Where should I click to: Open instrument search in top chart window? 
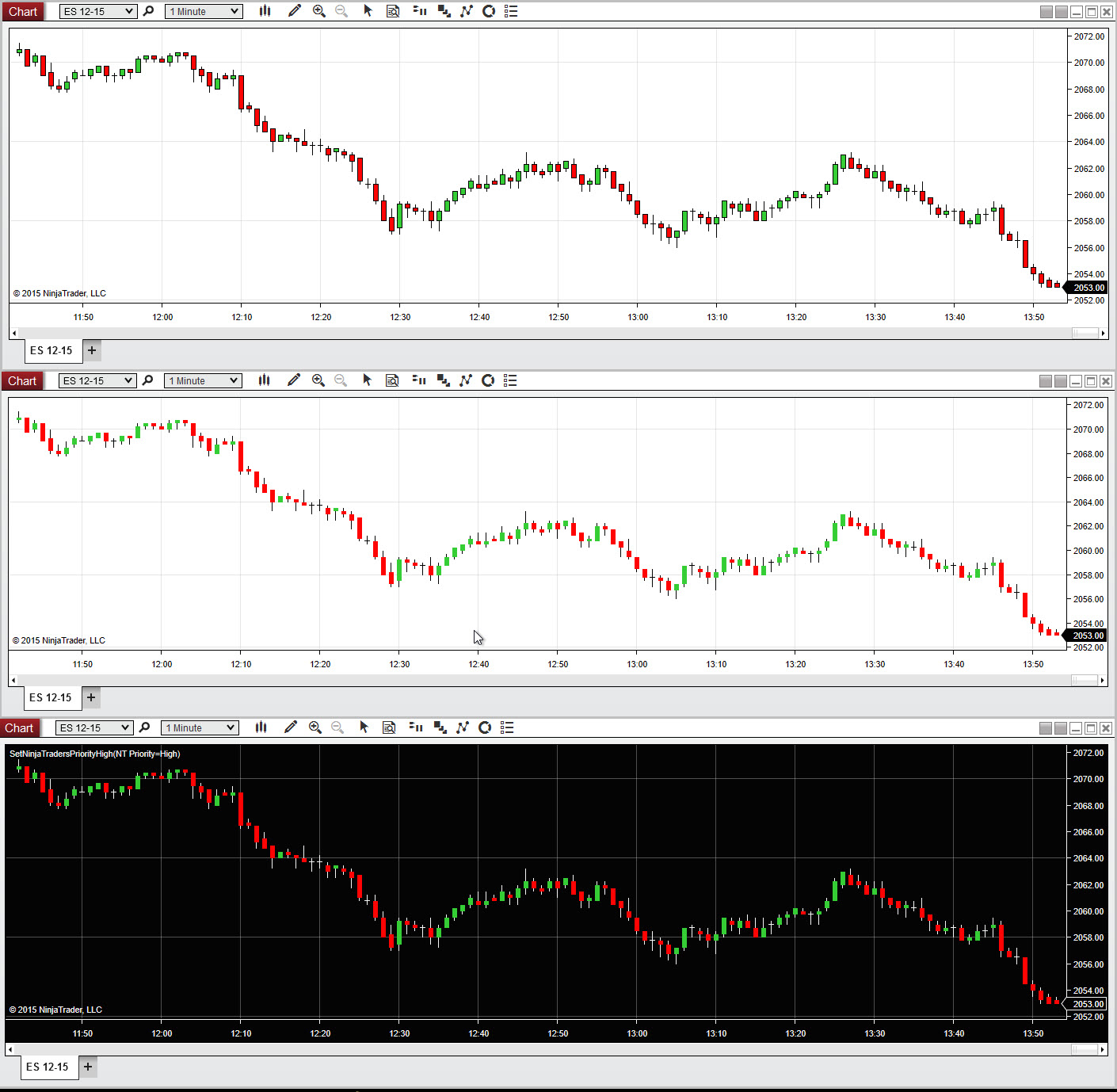pyautogui.click(x=148, y=11)
